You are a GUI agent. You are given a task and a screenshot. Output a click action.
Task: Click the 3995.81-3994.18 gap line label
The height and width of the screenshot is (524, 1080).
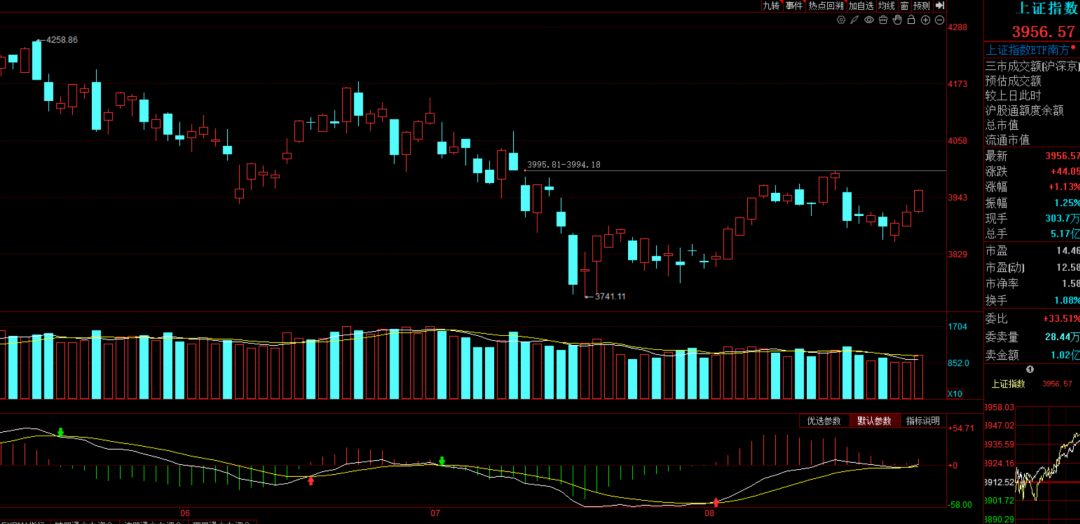pyautogui.click(x=563, y=165)
